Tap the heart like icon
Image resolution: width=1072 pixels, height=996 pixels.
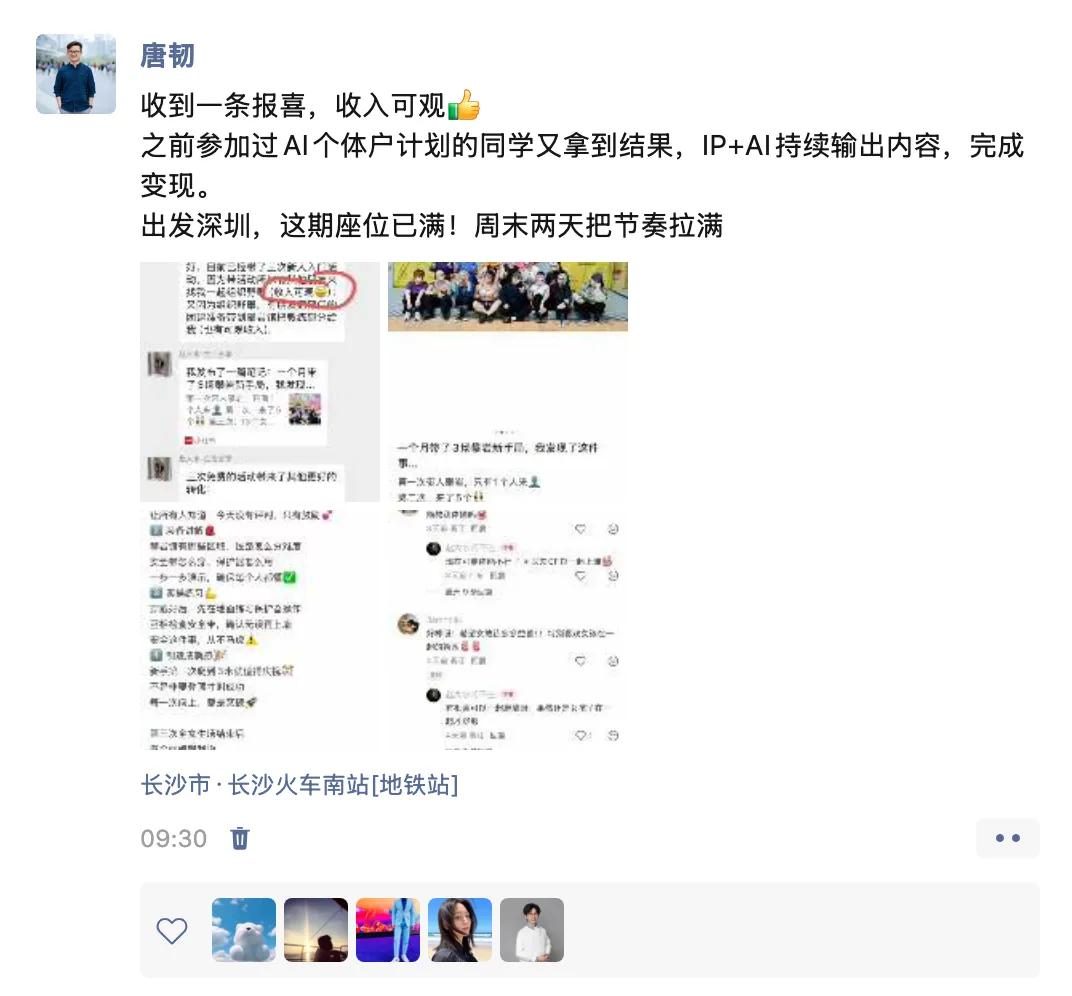coord(172,930)
